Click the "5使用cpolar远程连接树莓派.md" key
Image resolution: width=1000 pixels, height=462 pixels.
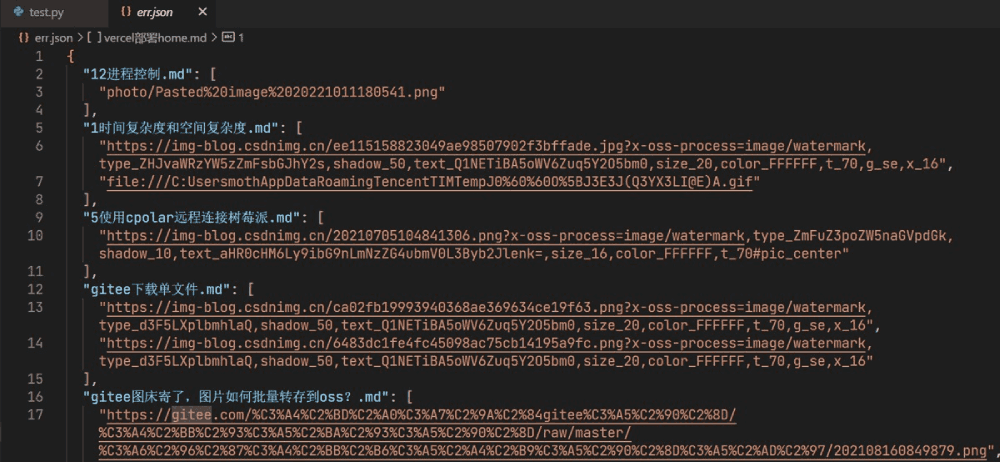click(193, 218)
